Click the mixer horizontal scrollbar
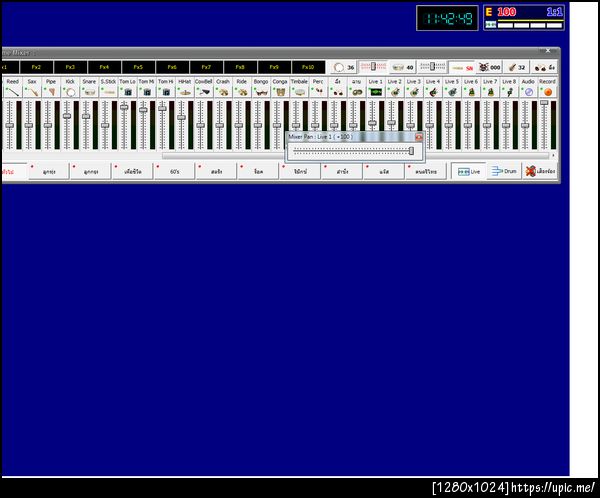Viewport: 600px width, 498px height. [356, 155]
